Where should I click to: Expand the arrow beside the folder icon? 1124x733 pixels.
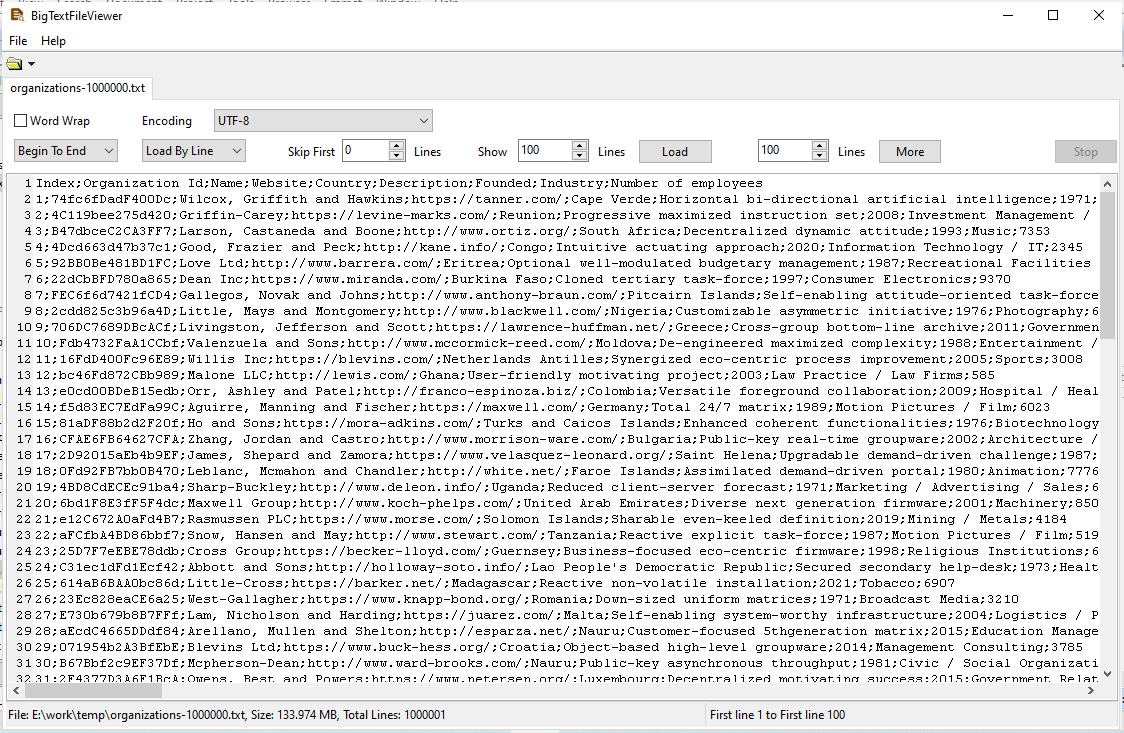click(31, 65)
